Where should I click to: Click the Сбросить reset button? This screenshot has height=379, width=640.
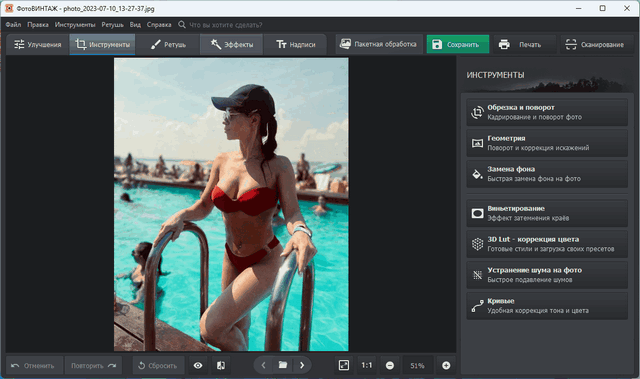click(158, 366)
